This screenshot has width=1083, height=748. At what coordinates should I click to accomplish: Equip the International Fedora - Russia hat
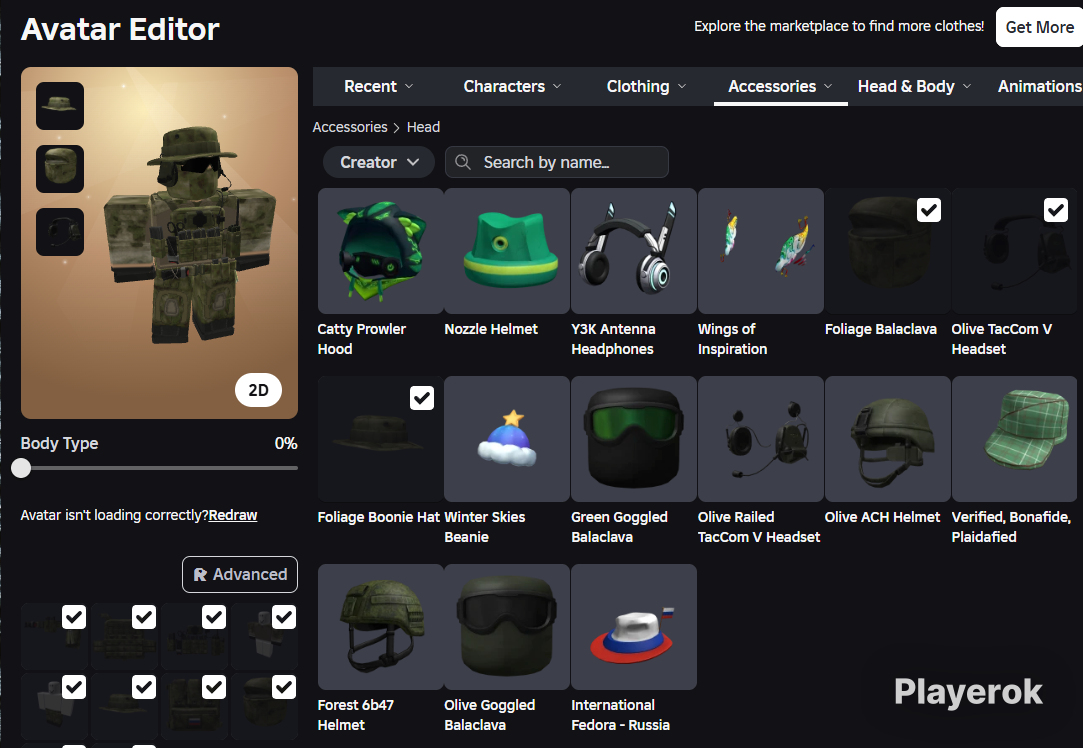(633, 626)
